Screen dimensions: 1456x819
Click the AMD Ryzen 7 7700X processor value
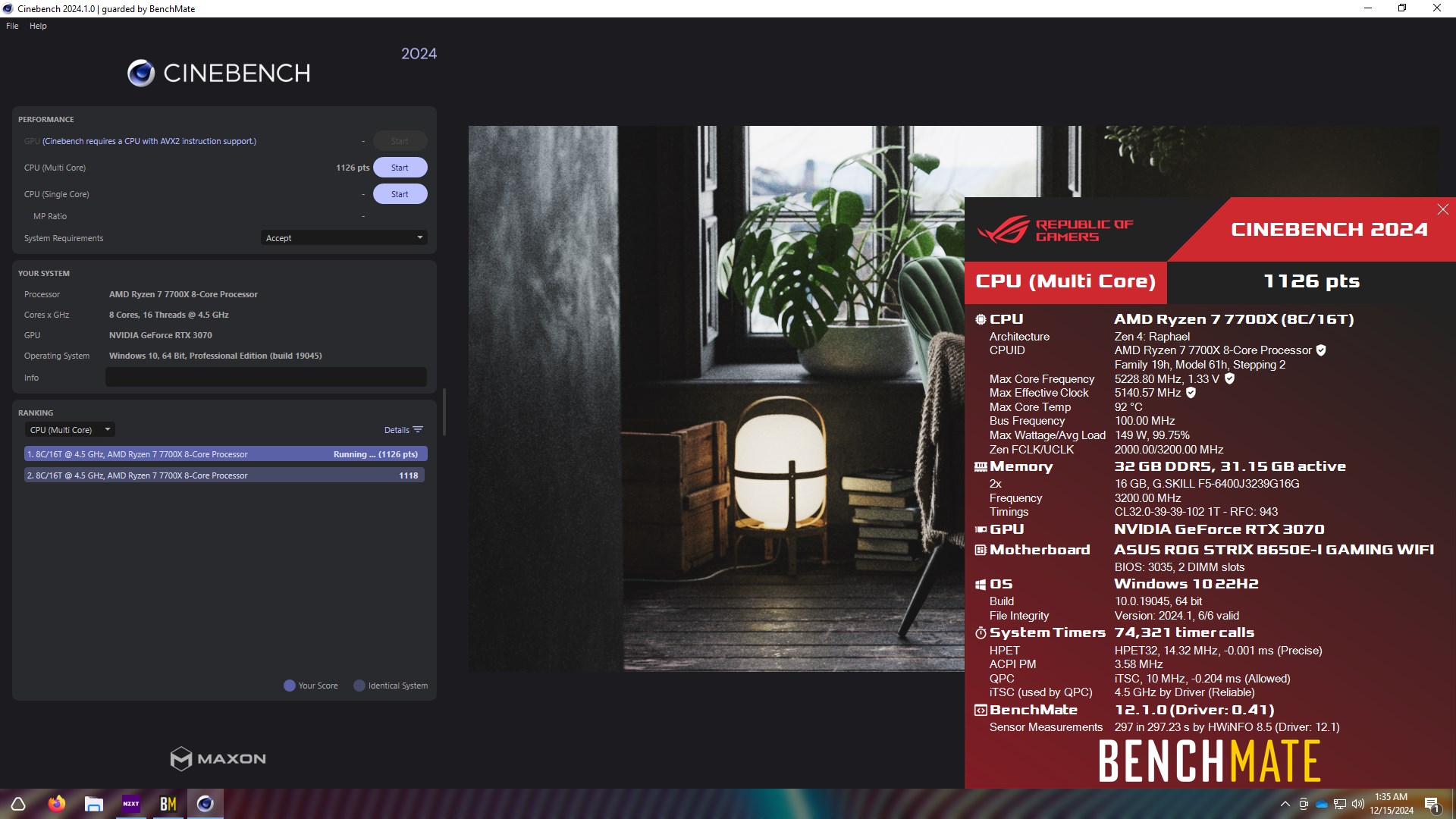[x=184, y=294]
